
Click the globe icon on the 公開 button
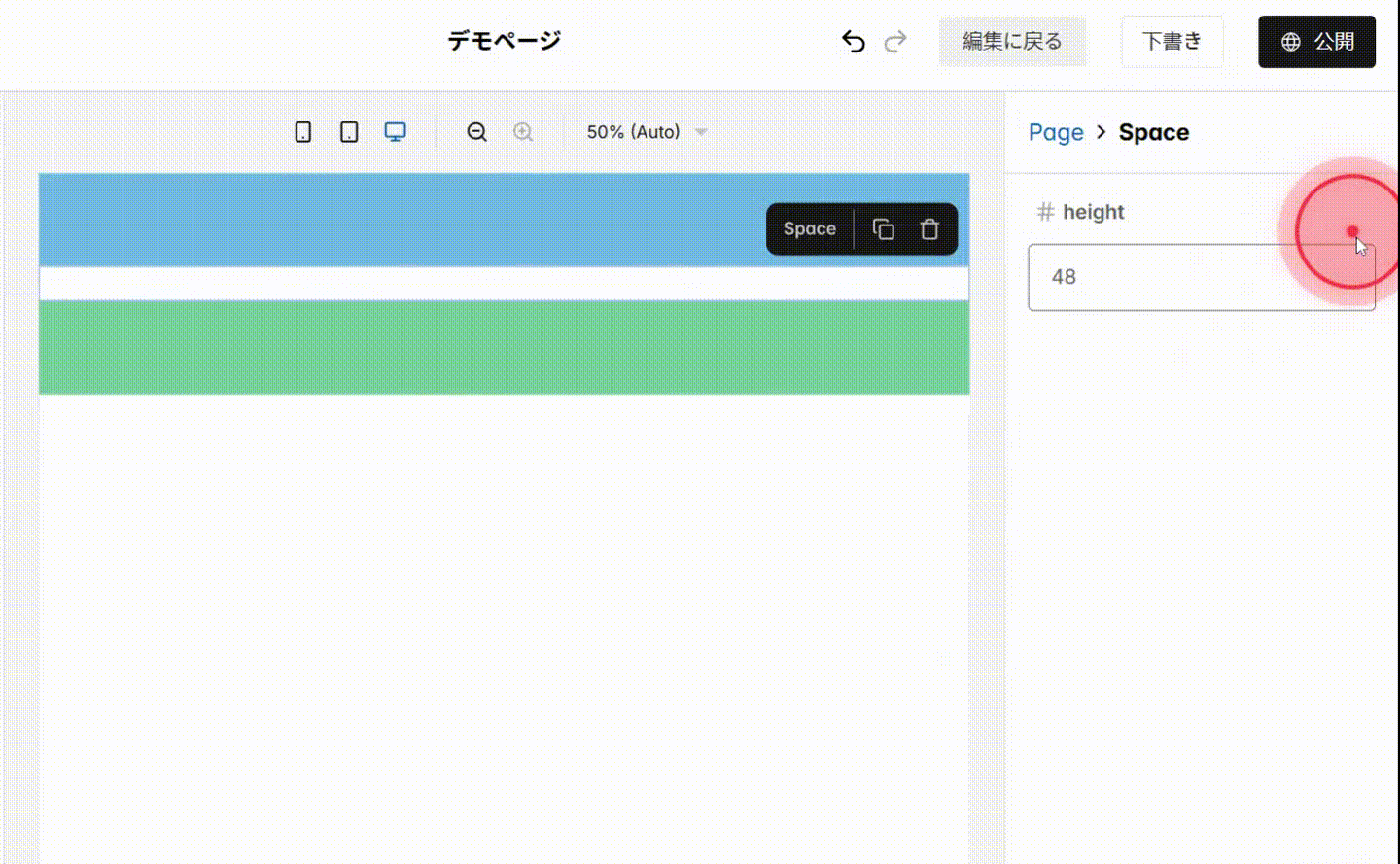click(1290, 41)
